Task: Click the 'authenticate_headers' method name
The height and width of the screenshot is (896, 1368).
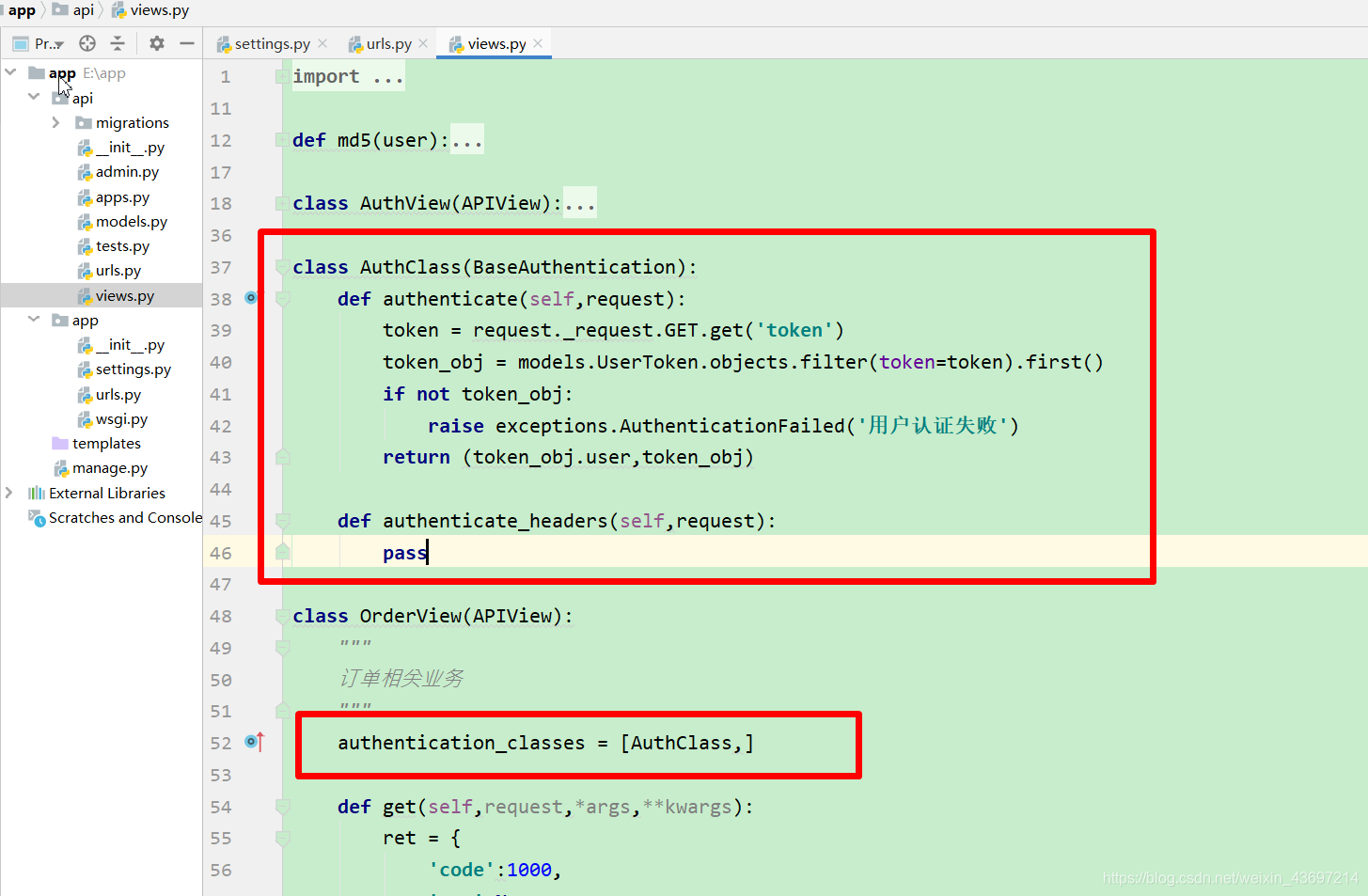Action: (x=495, y=521)
